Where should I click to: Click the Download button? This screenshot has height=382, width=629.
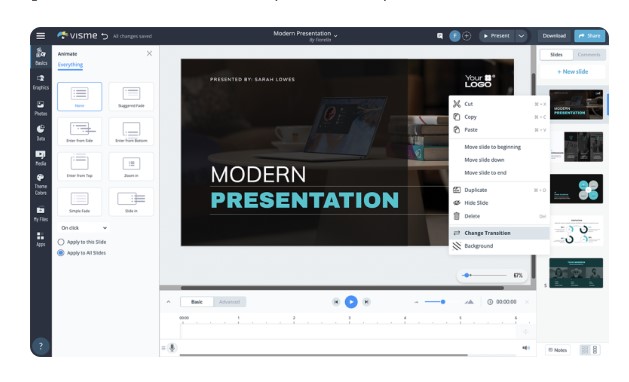554,36
